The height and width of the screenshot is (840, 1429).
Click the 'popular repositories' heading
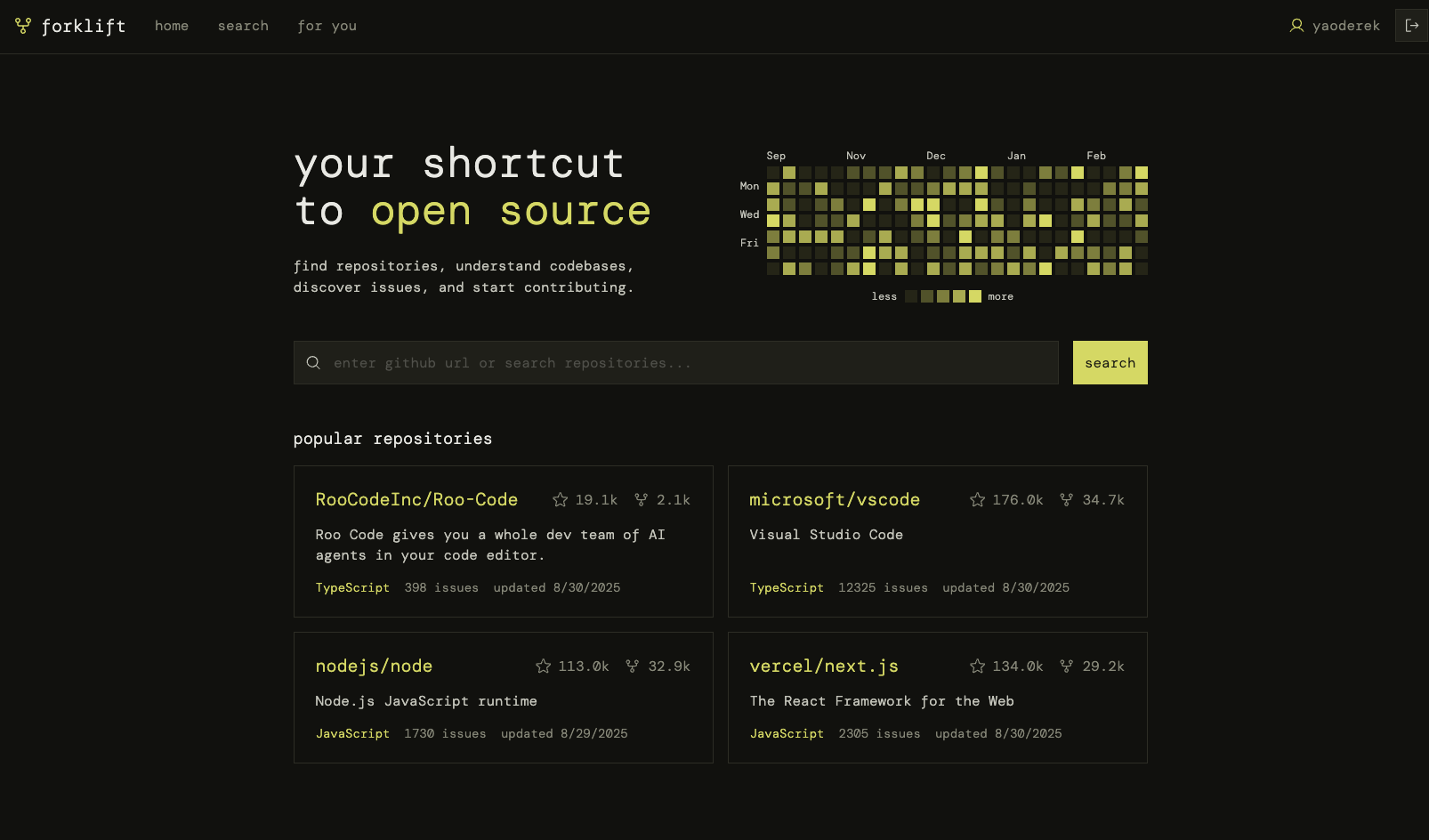392,439
